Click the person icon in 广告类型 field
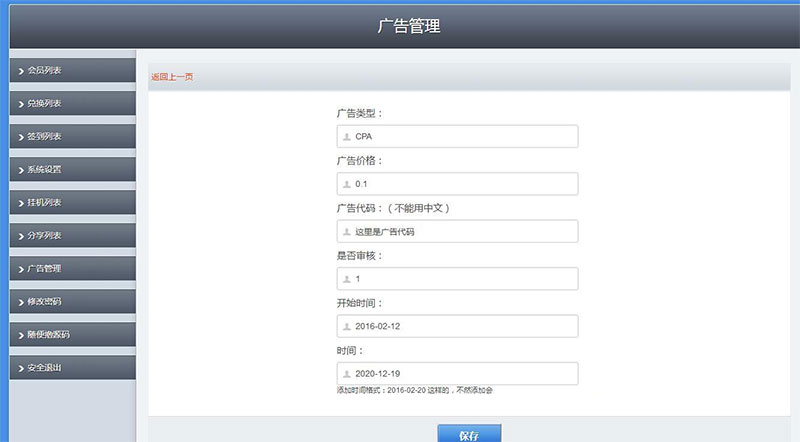 (347, 137)
